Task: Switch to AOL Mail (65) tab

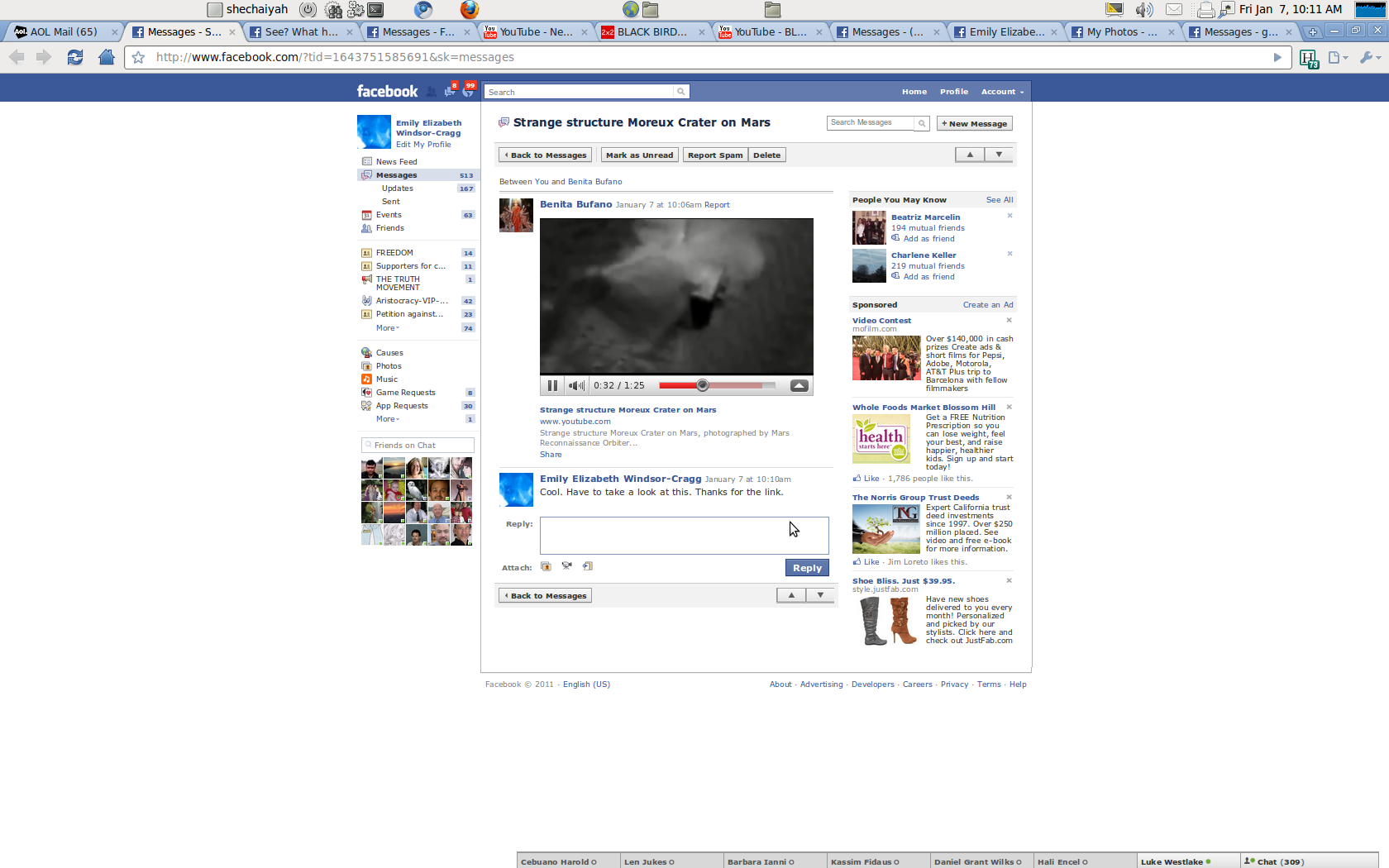Action: click(x=64, y=32)
